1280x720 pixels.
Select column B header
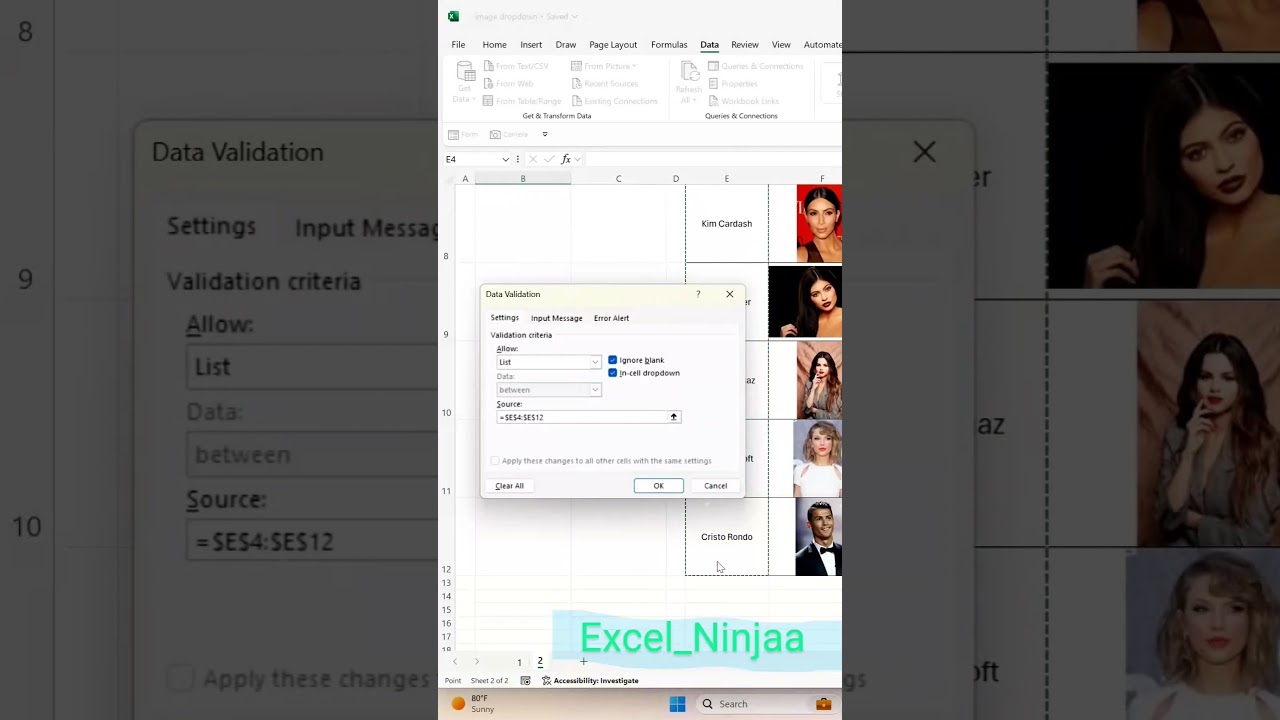(522, 178)
